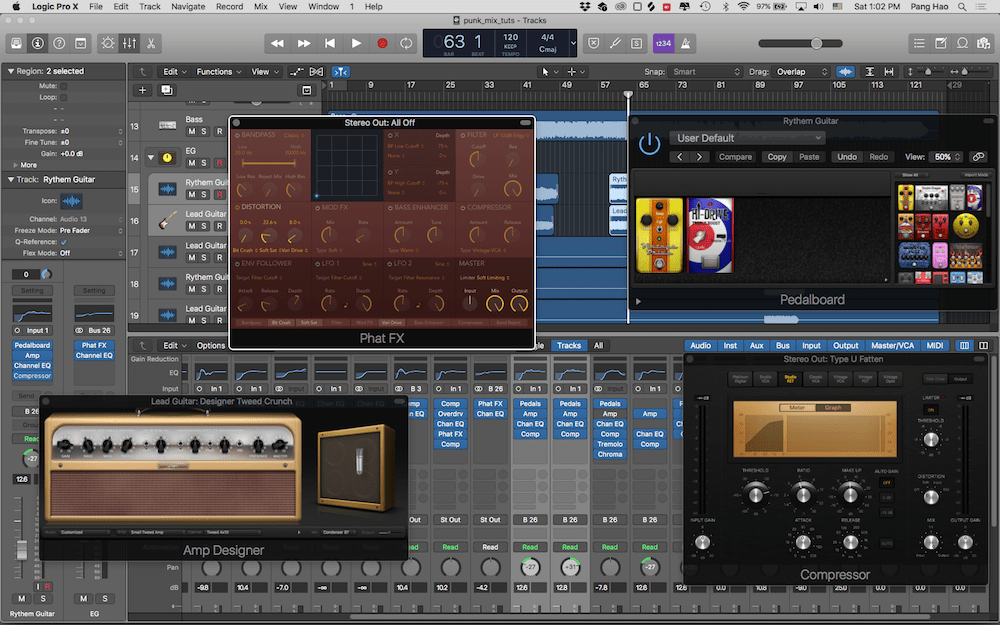This screenshot has width=1000, height=625.
Task: Click Undo in the Pedalboard header
Action: click(x=847, y=157)
